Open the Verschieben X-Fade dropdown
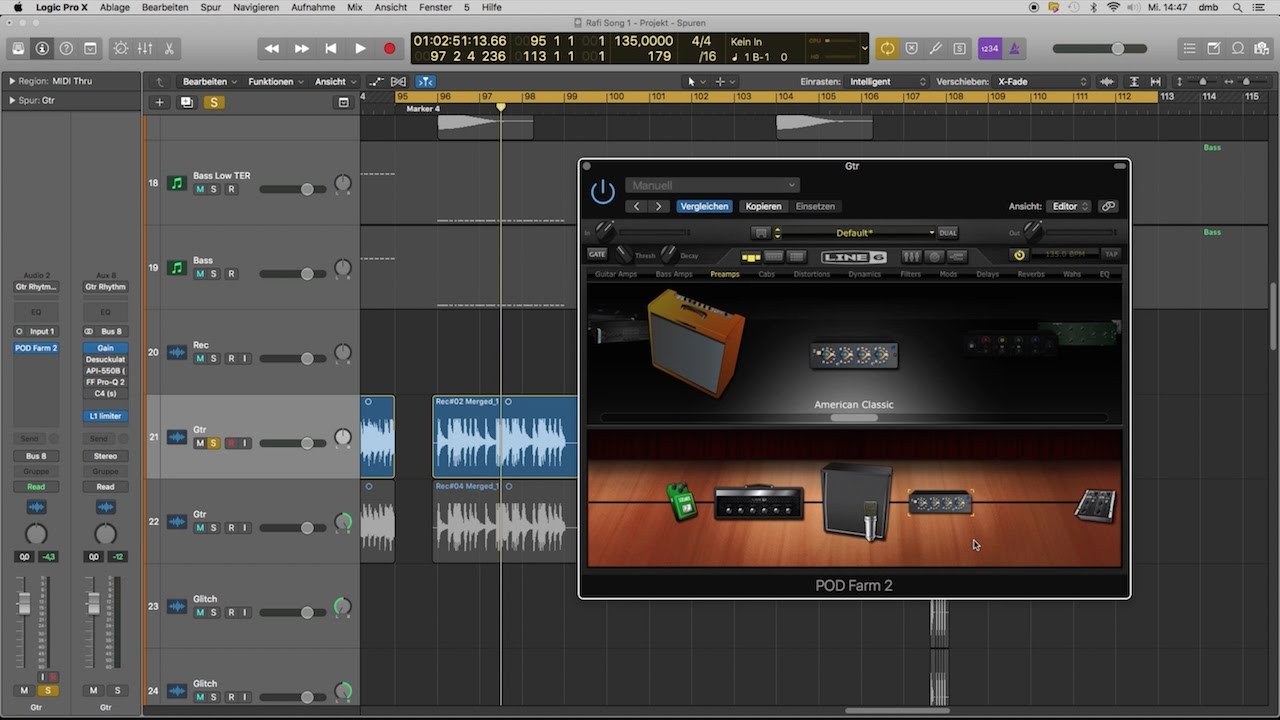The height and width of the screenshot is (720, 1280). click(1042, 82)
